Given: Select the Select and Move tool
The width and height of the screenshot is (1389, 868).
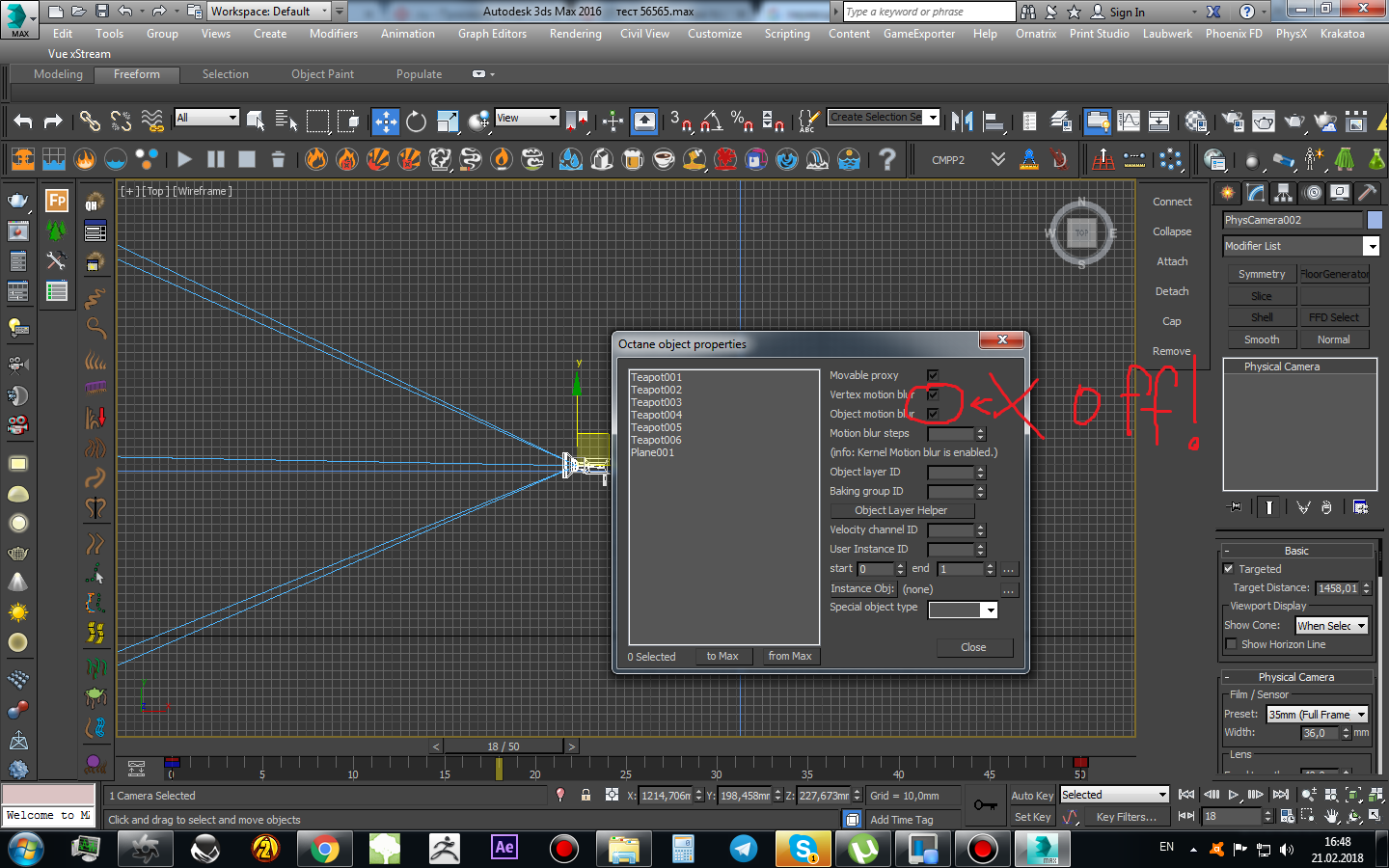Looking at the screenshot, I should pos(386,121).
